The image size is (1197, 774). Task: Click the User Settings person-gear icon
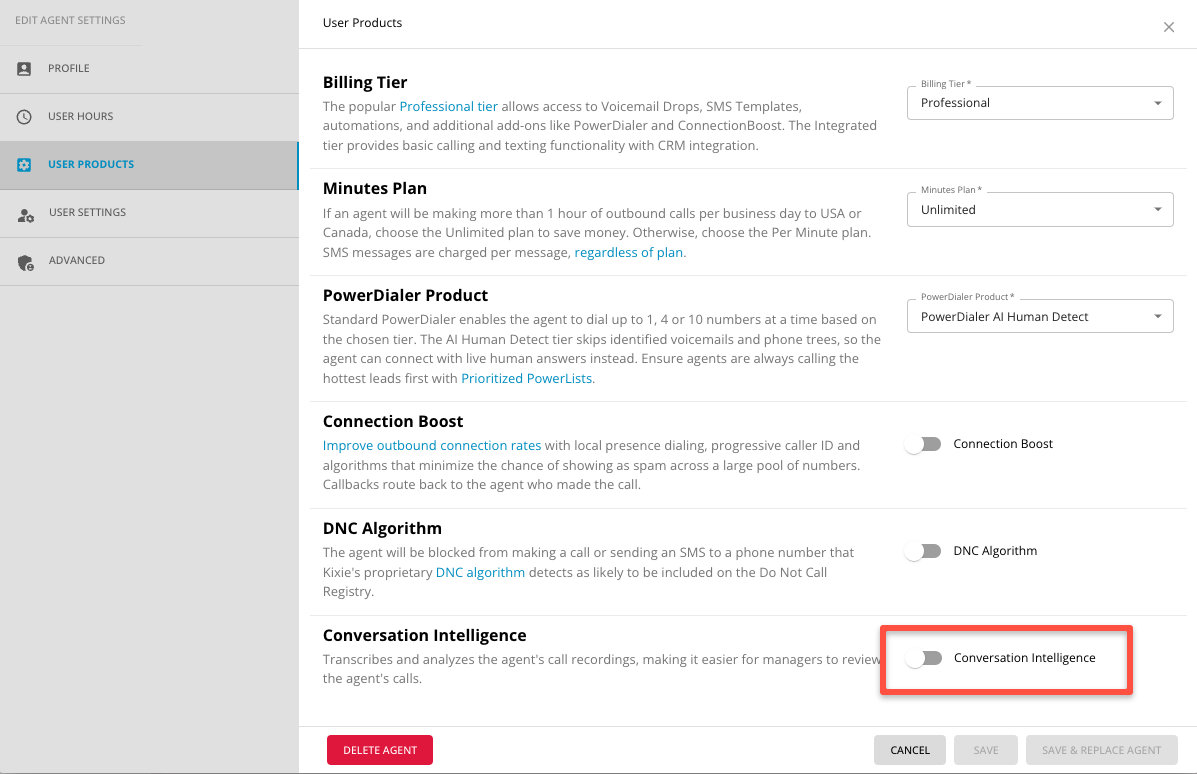[x=25, y=215]
